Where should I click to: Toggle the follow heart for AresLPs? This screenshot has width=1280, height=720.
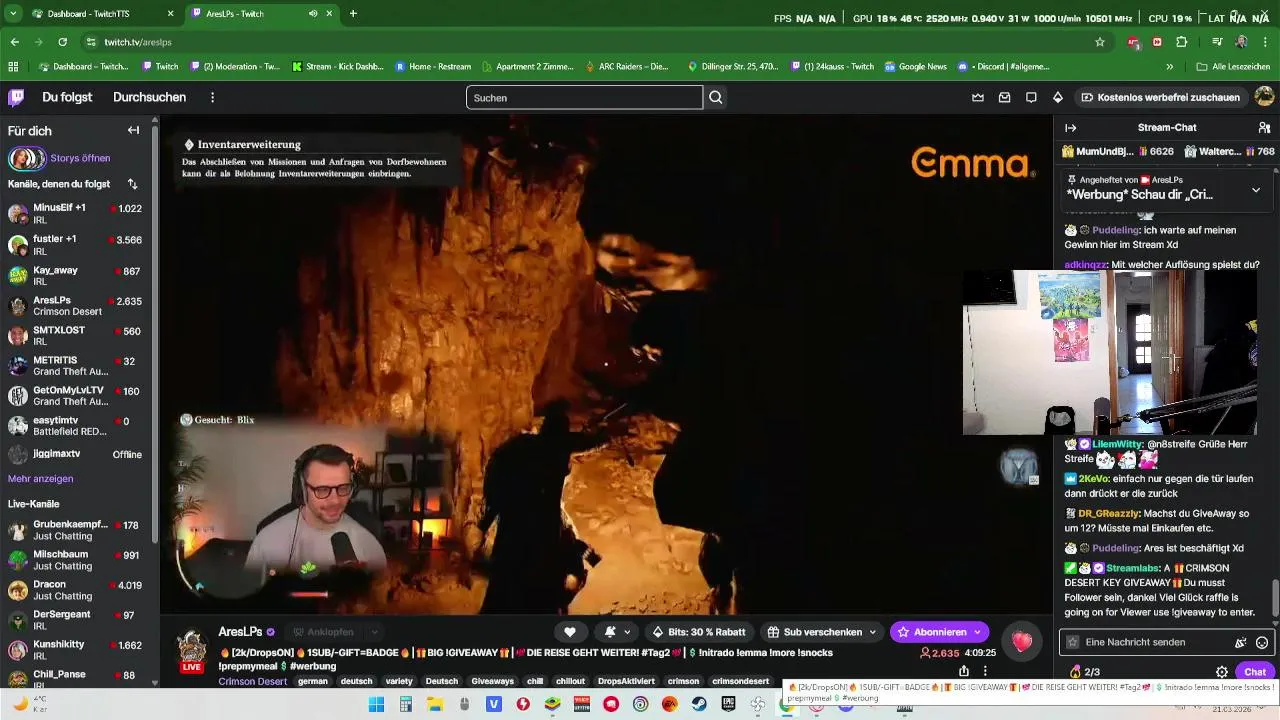570,632
